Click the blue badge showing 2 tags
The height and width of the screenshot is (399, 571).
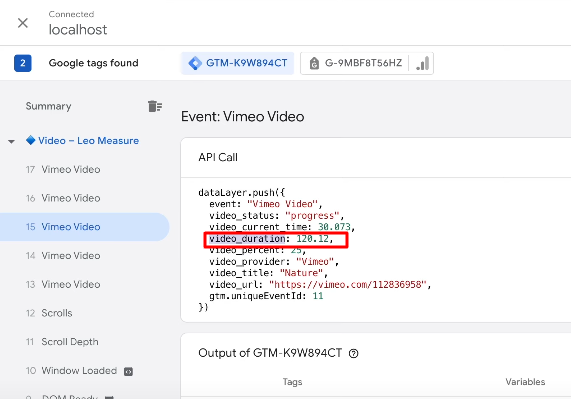coord(23,63)
